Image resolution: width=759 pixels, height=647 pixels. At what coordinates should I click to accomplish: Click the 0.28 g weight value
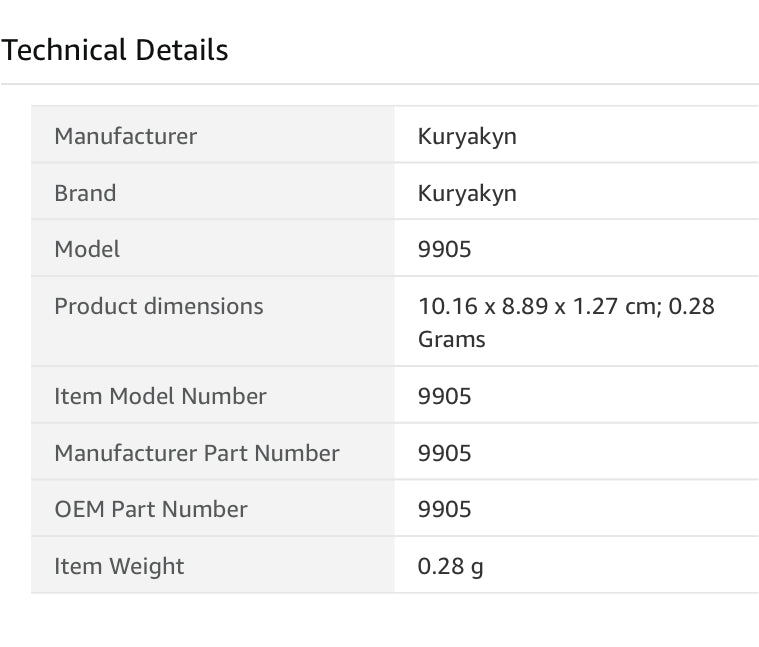(x=450, y=566)
